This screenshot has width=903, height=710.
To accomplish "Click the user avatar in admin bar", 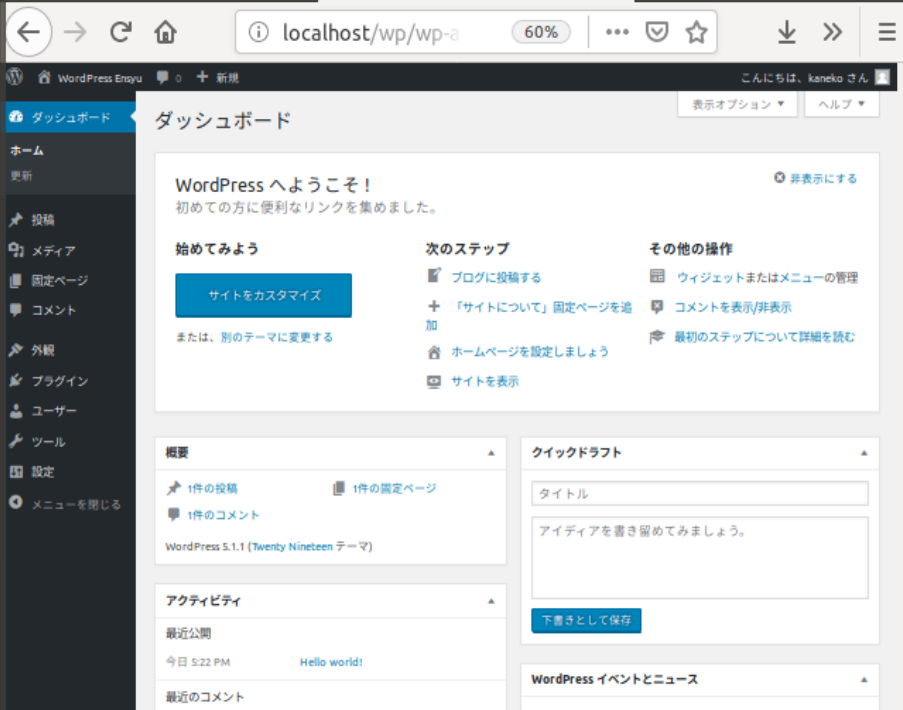I will click(882, 77).
